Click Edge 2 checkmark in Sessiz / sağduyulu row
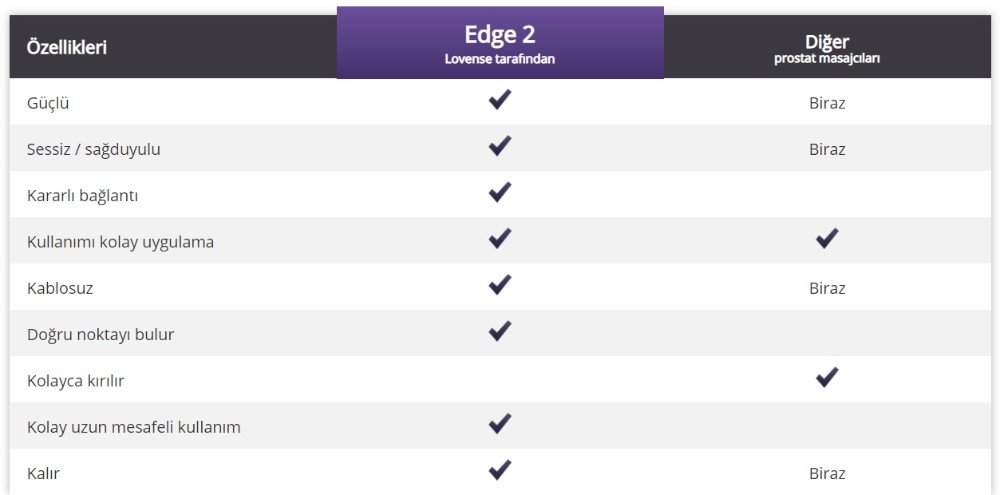The height and width of the screenshot is (495, 1000). [x=500, y=146]
